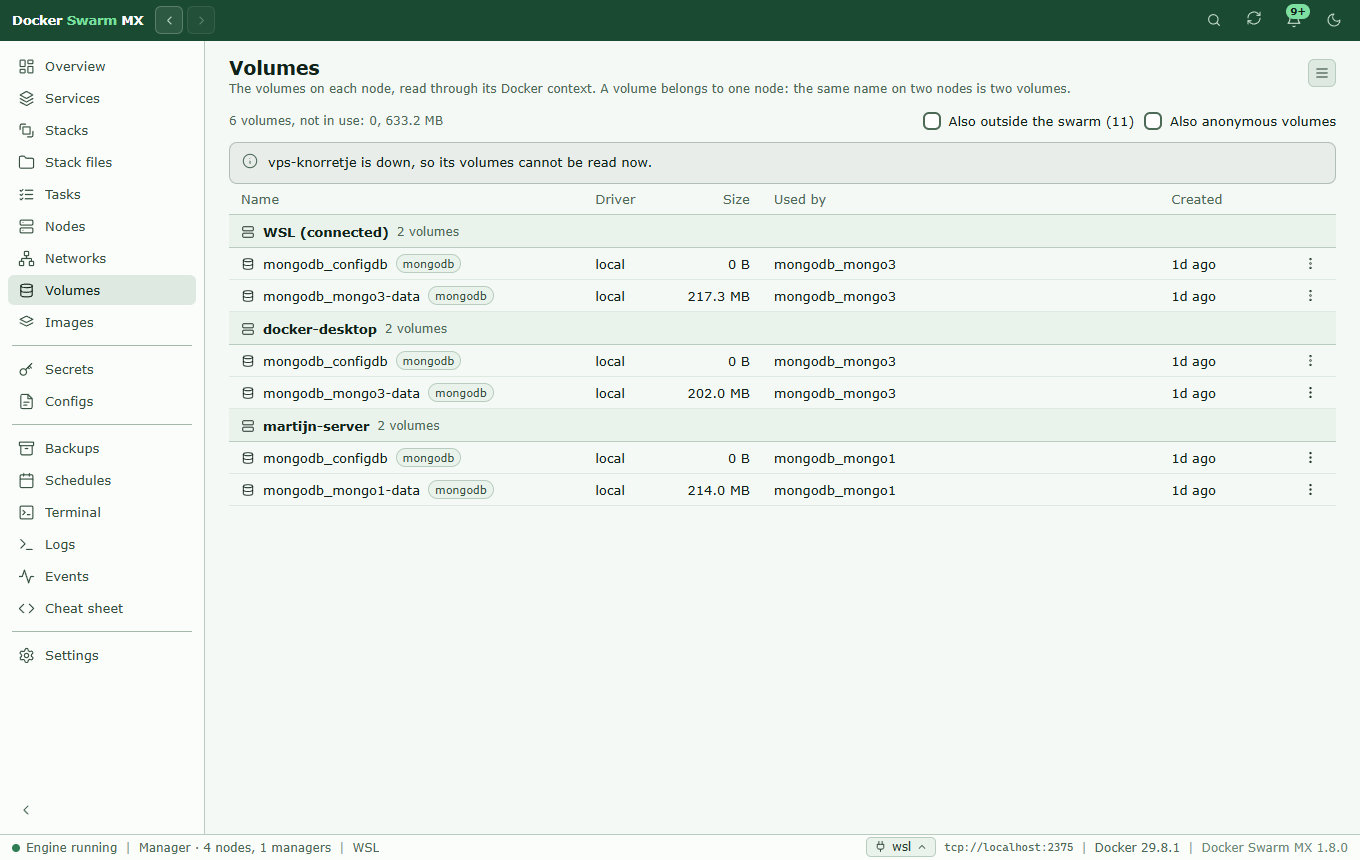The image size is (1360, 860).
Task: Open actions menu for WSL mongodb_configdb
Action: coord(1310,264)
